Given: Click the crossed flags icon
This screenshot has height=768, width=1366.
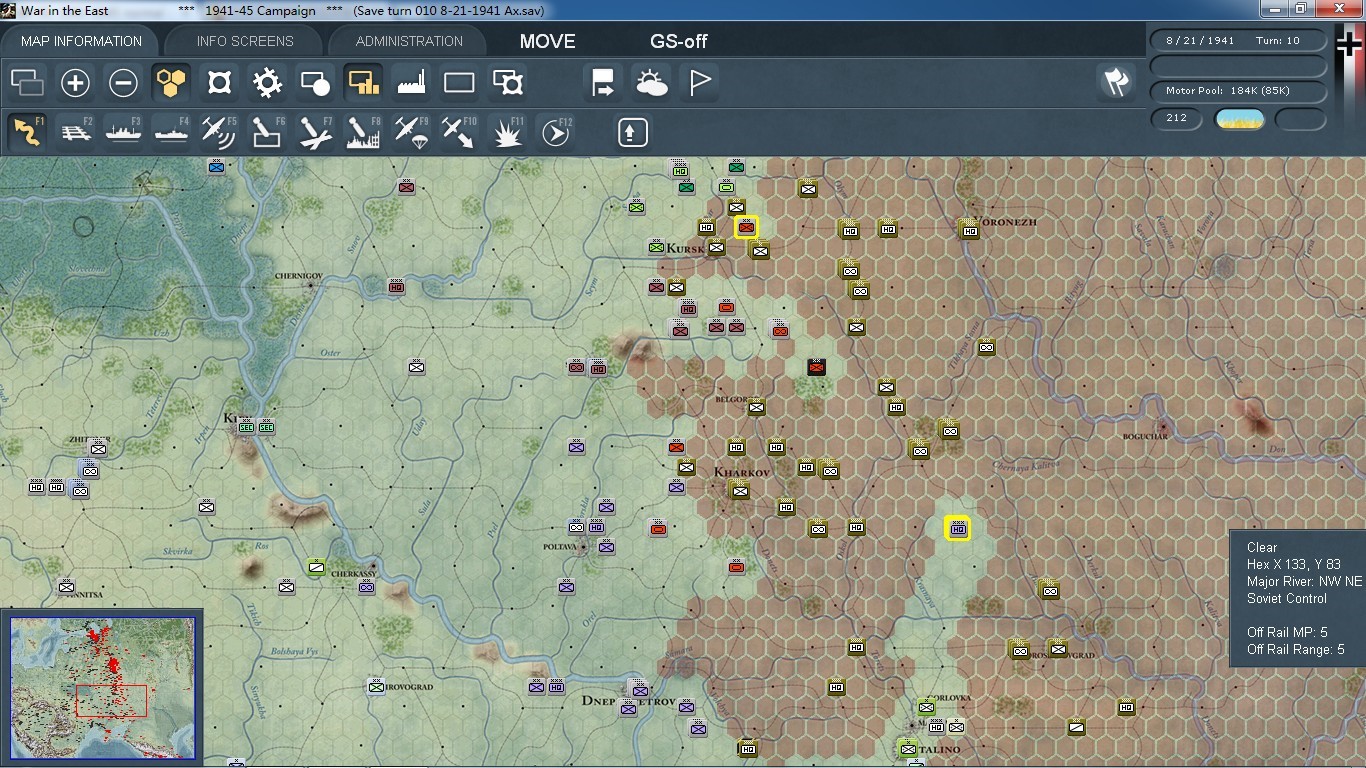Looking at the screenshot, I should (1116, 82).
